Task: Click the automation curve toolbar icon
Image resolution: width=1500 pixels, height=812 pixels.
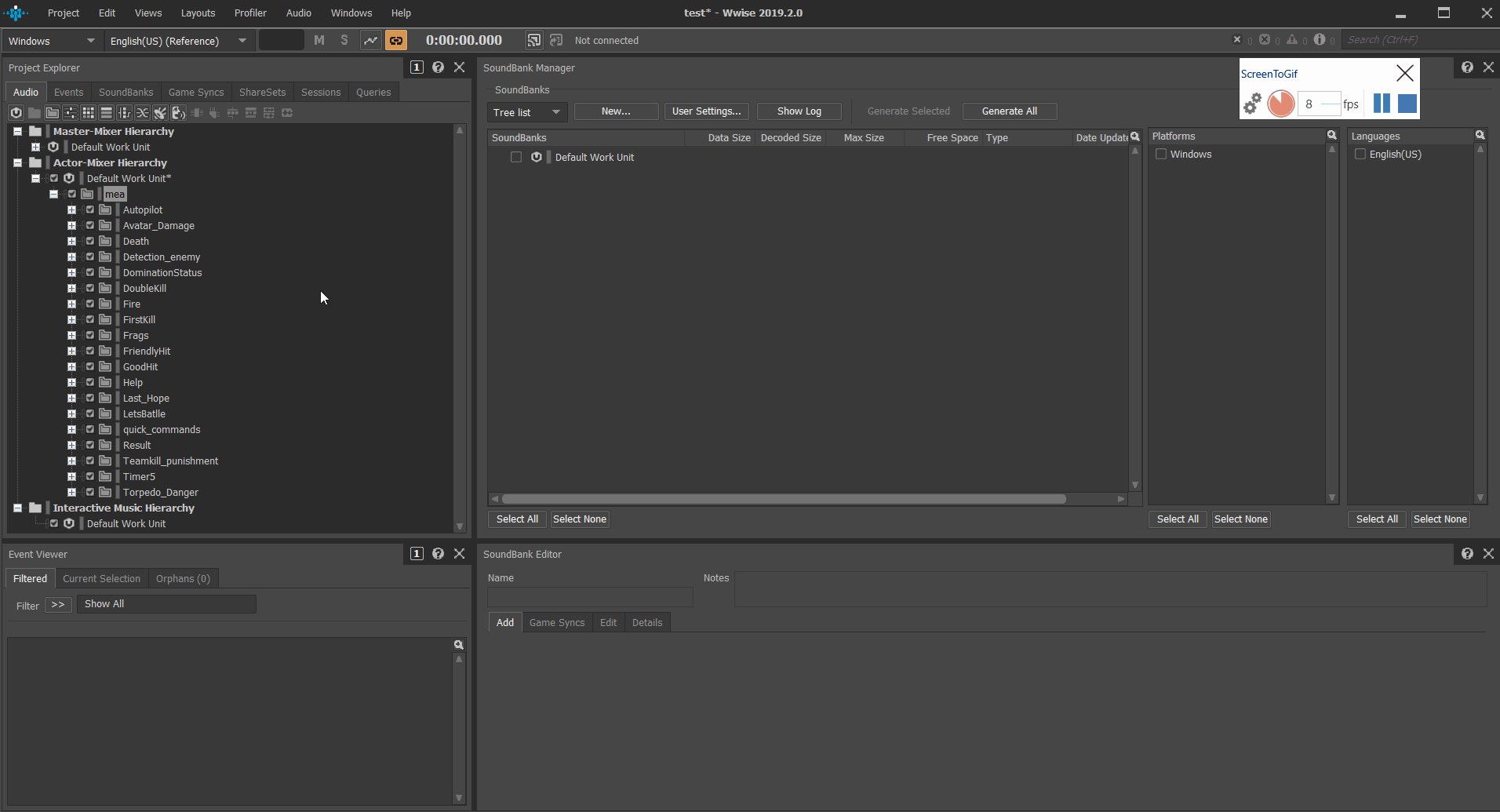Action: (370, 40)
